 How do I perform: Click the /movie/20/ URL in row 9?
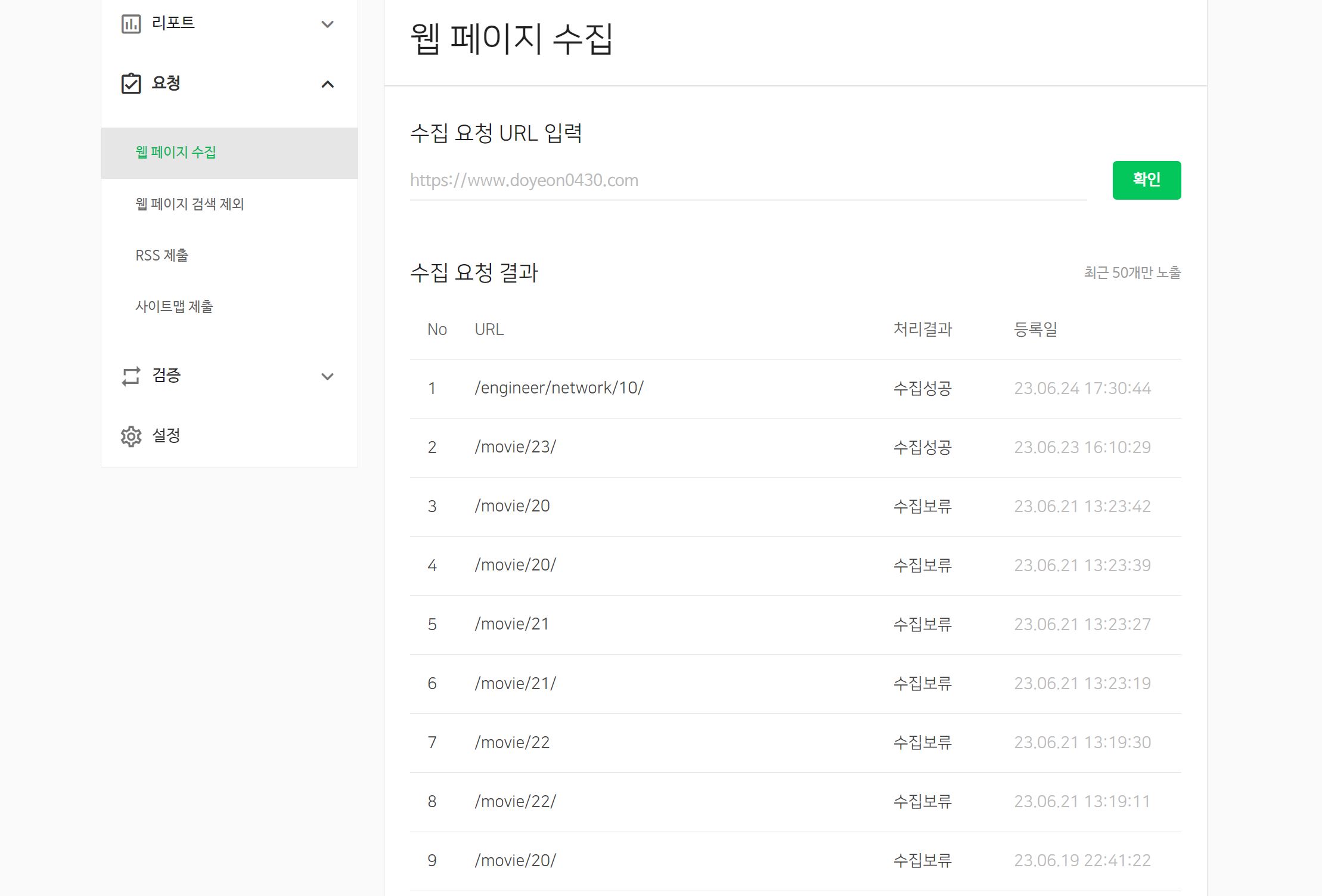point(515,860)
